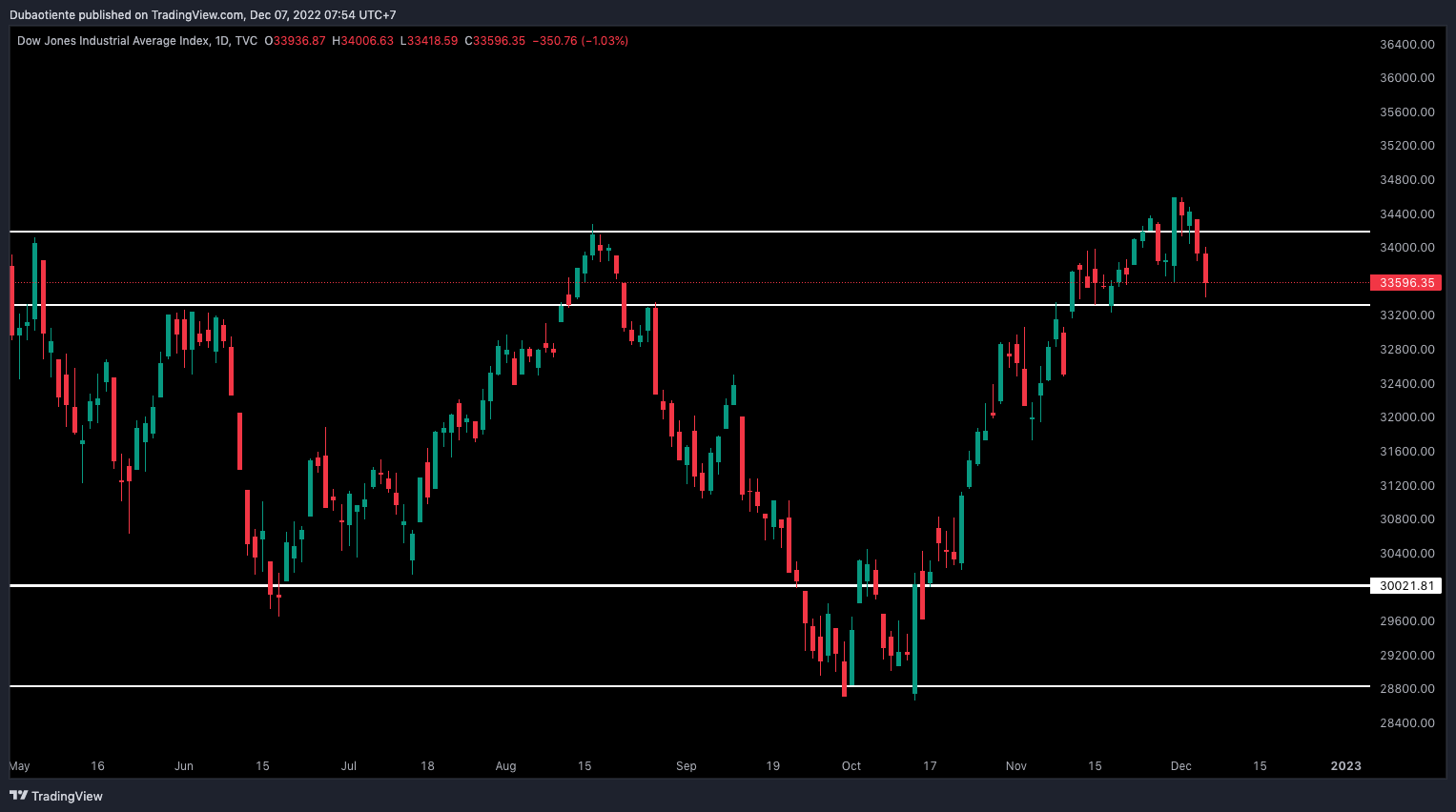The width and height of the screenshot is (1456, 812).
Task: Click the Nov label on time axis
Action: tap(1016, 766)
